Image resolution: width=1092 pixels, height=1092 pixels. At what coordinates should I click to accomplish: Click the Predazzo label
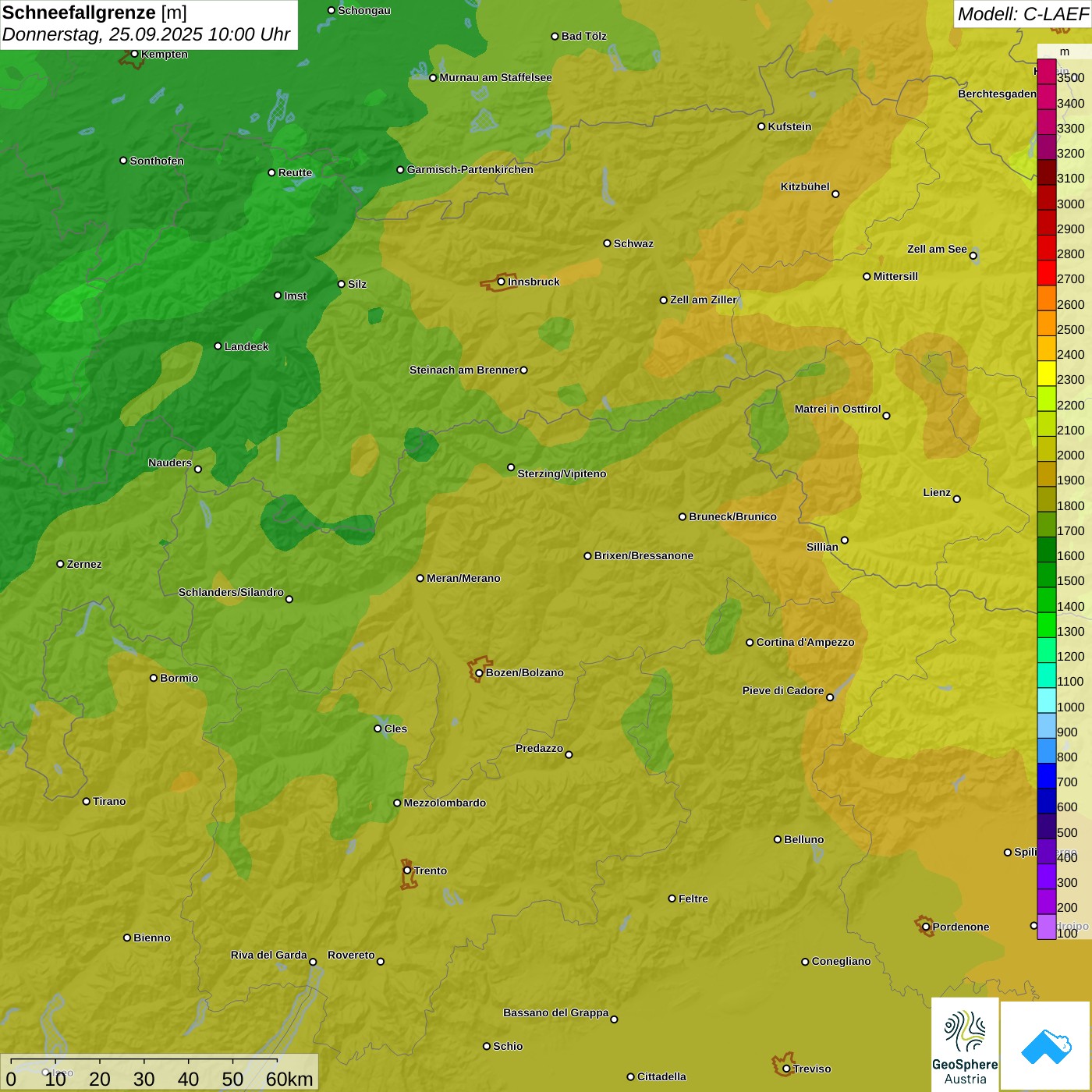click(539, 748)
